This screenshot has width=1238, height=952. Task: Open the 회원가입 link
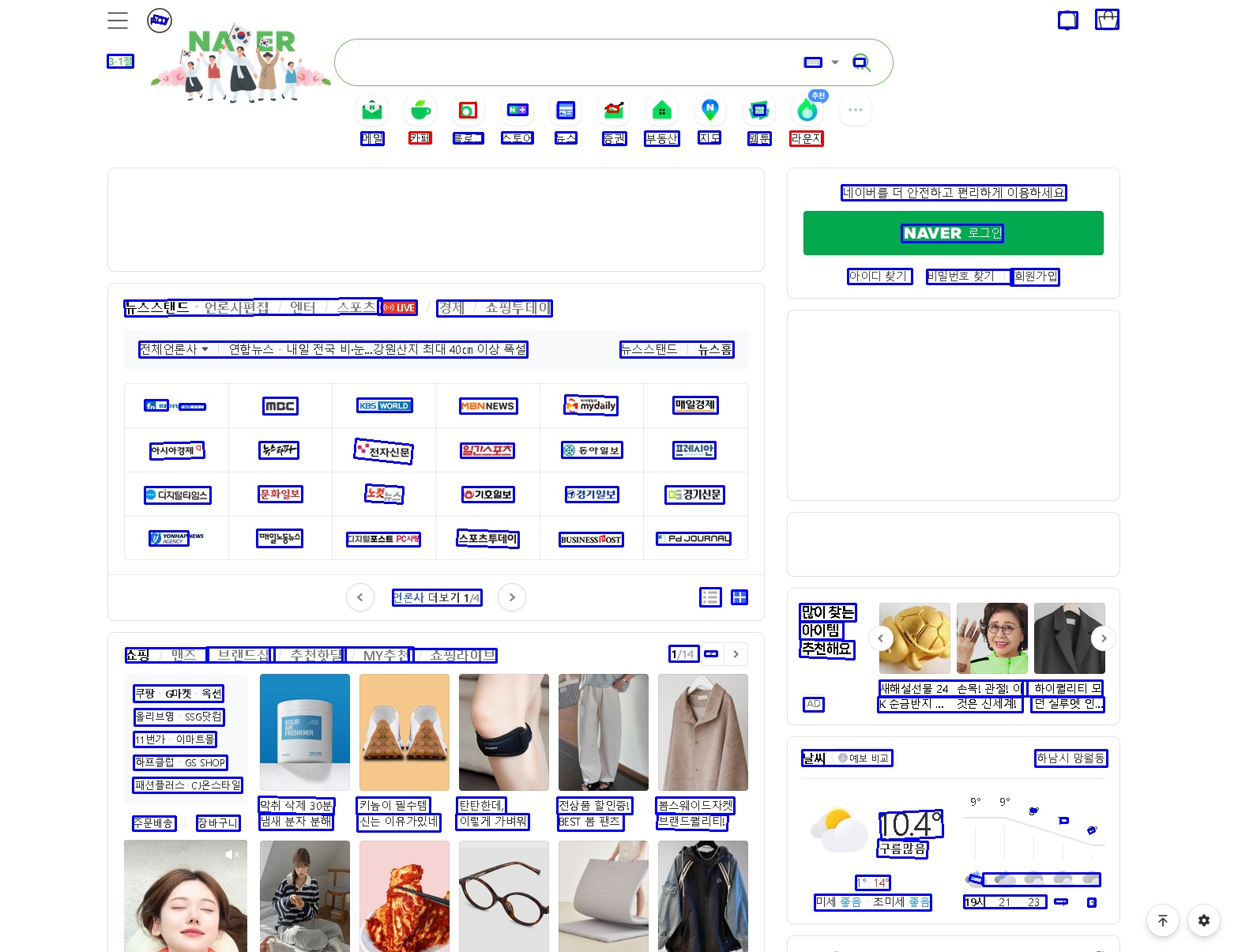[x=1036, y=277]
